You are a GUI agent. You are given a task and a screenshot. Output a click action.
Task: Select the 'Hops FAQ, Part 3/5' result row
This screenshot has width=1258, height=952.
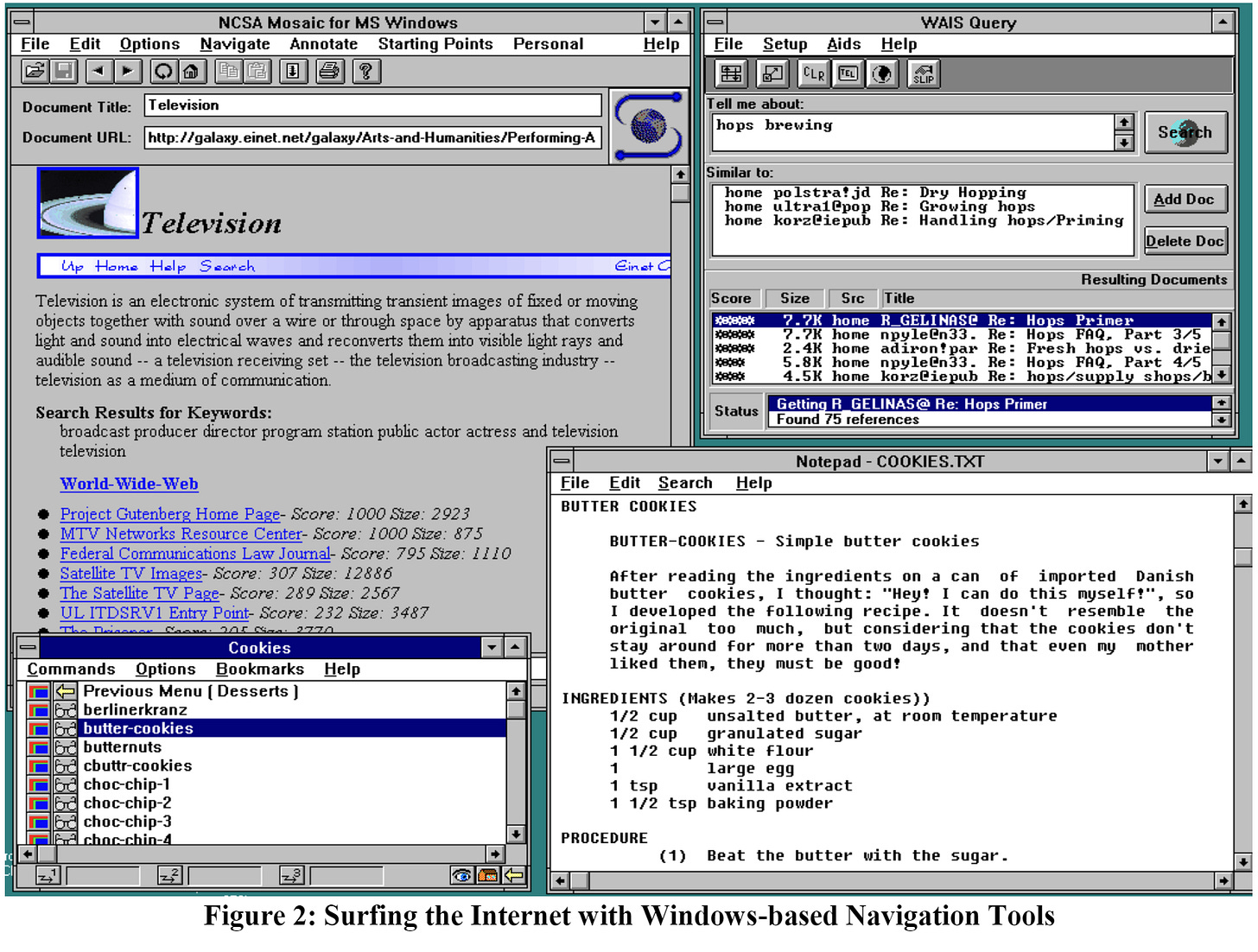coord(963,334)
